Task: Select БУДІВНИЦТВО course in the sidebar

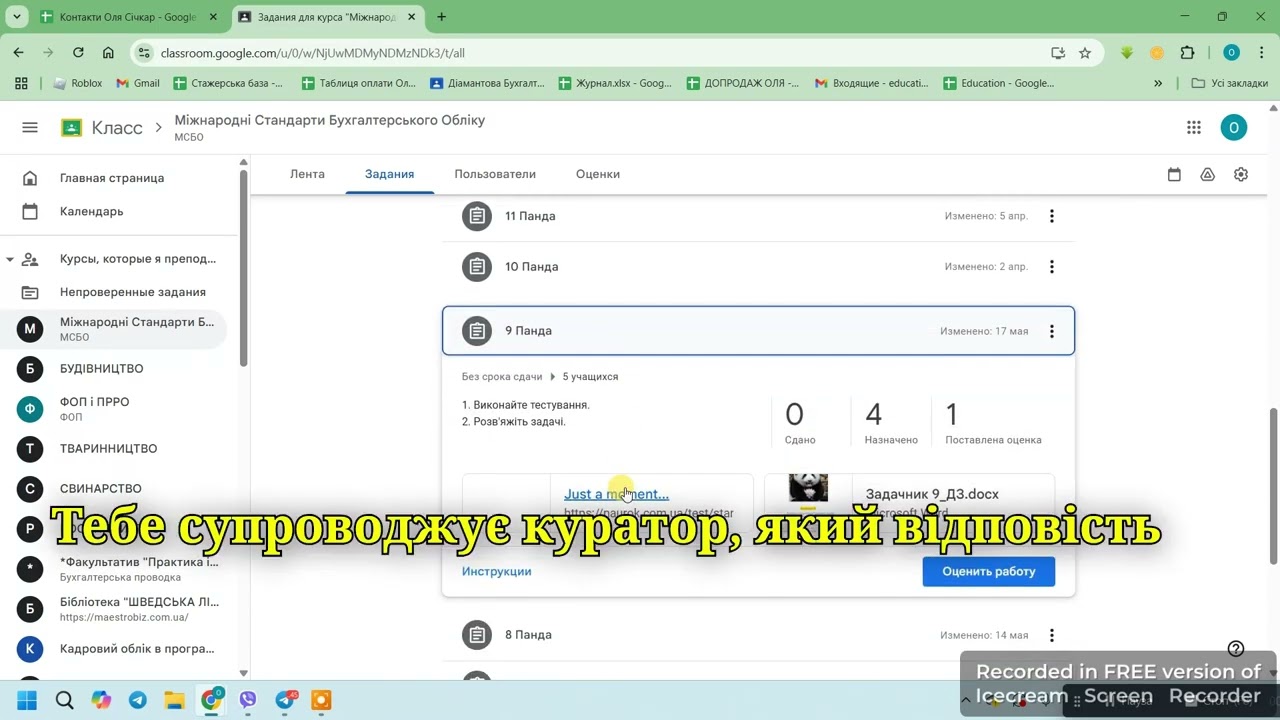Action: 101,369
